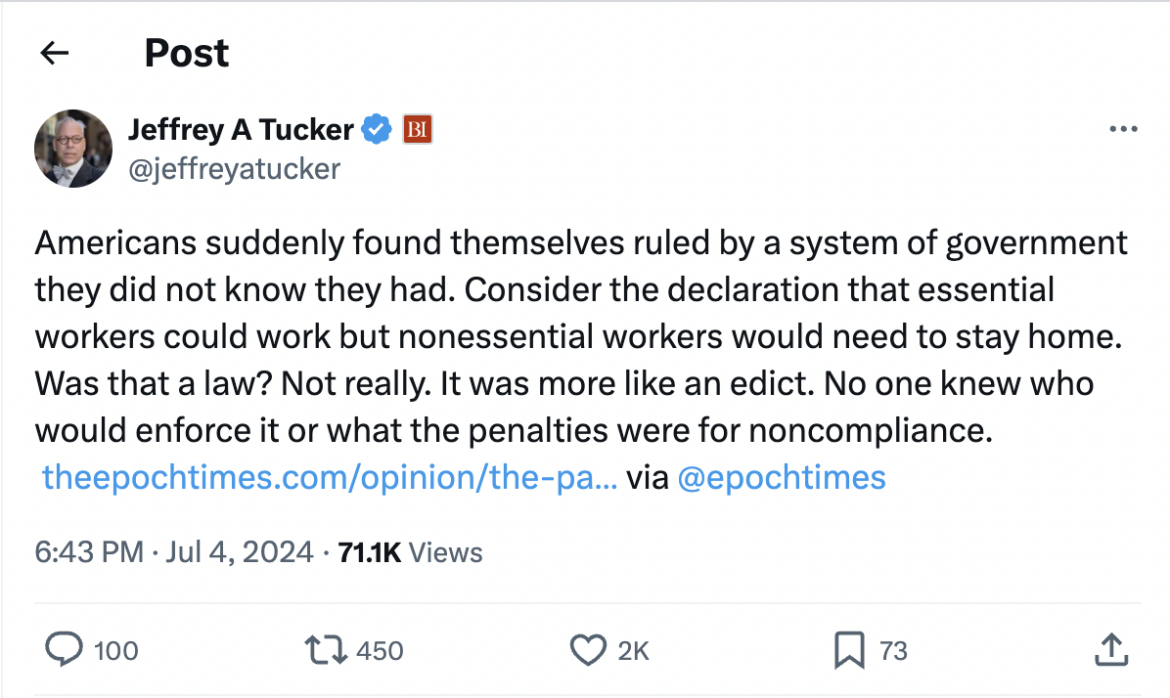The image size is (1170, 698).
Task: Open the theepochtimes.com article link
Action: [x=329, y=478]
